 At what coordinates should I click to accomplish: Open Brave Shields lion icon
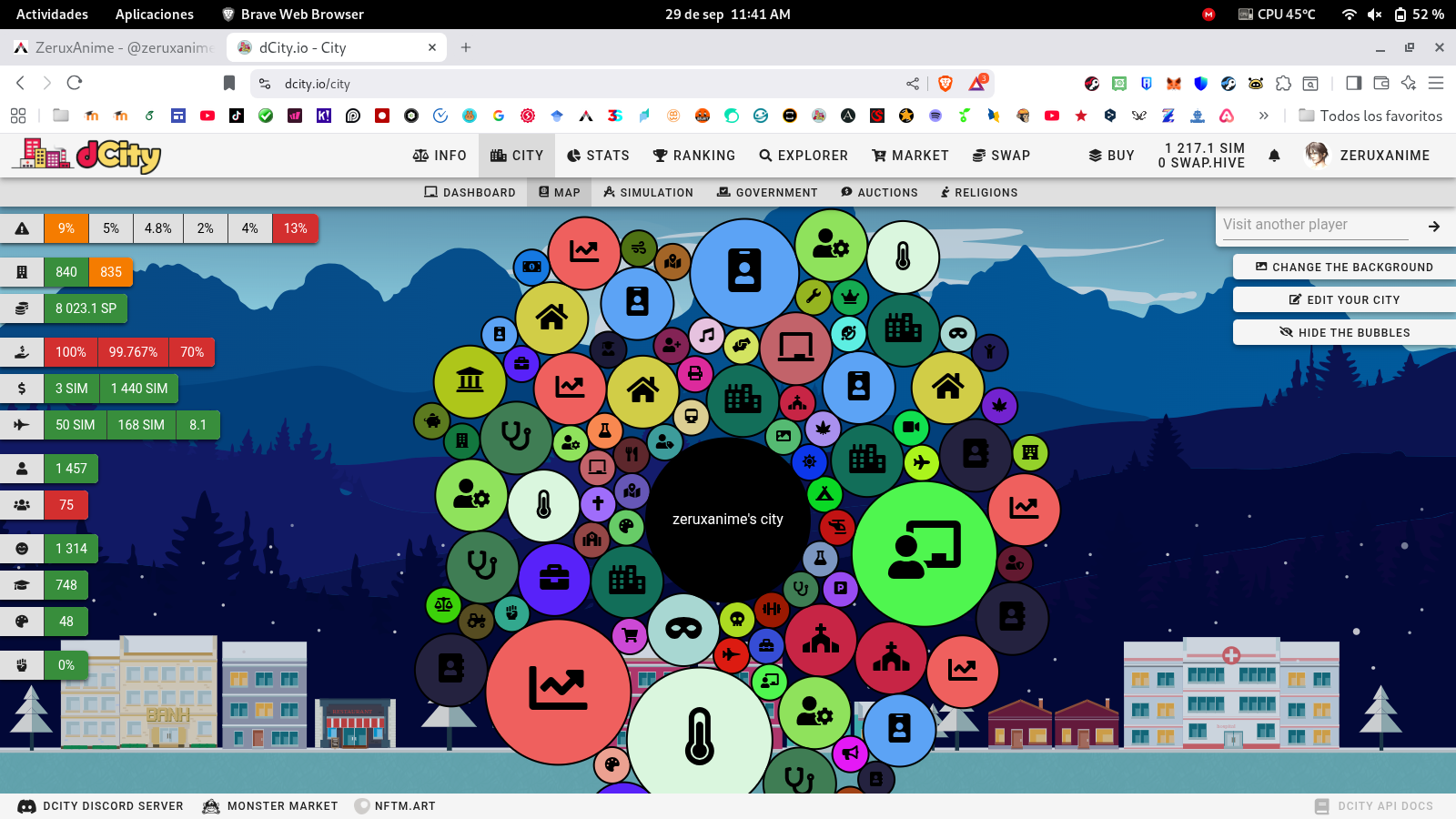click(945, 84)
